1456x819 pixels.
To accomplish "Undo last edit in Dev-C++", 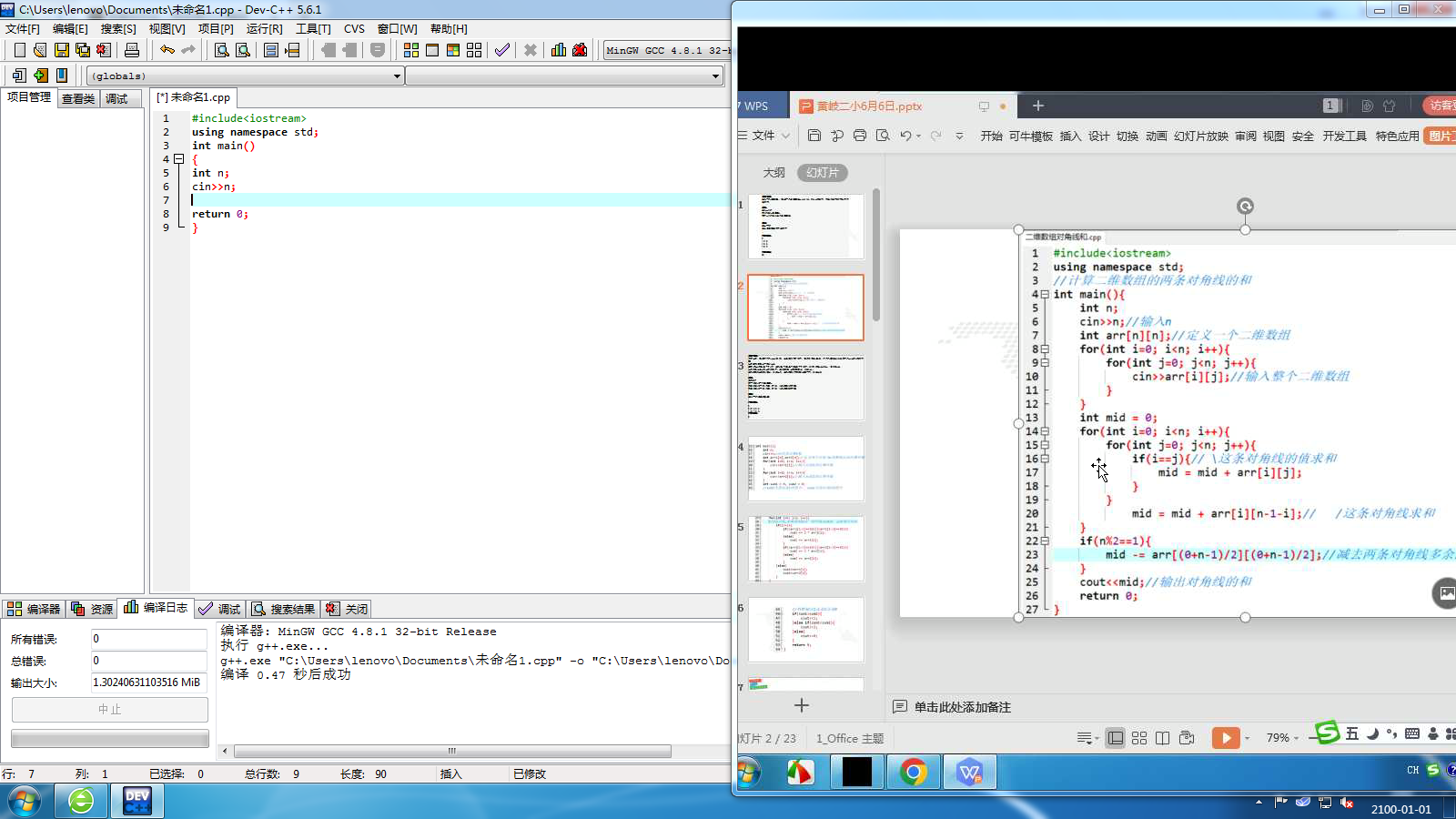I will [167, 50].
